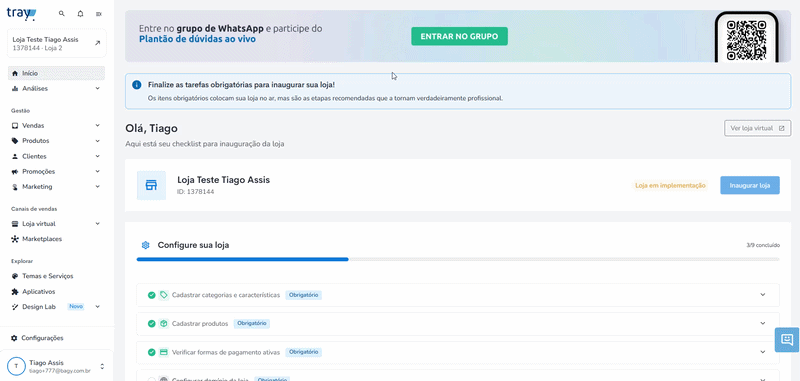Toggle check on Verificar formas de pagamento
This screenshot has width=800, height=381.
pos(152,352)
